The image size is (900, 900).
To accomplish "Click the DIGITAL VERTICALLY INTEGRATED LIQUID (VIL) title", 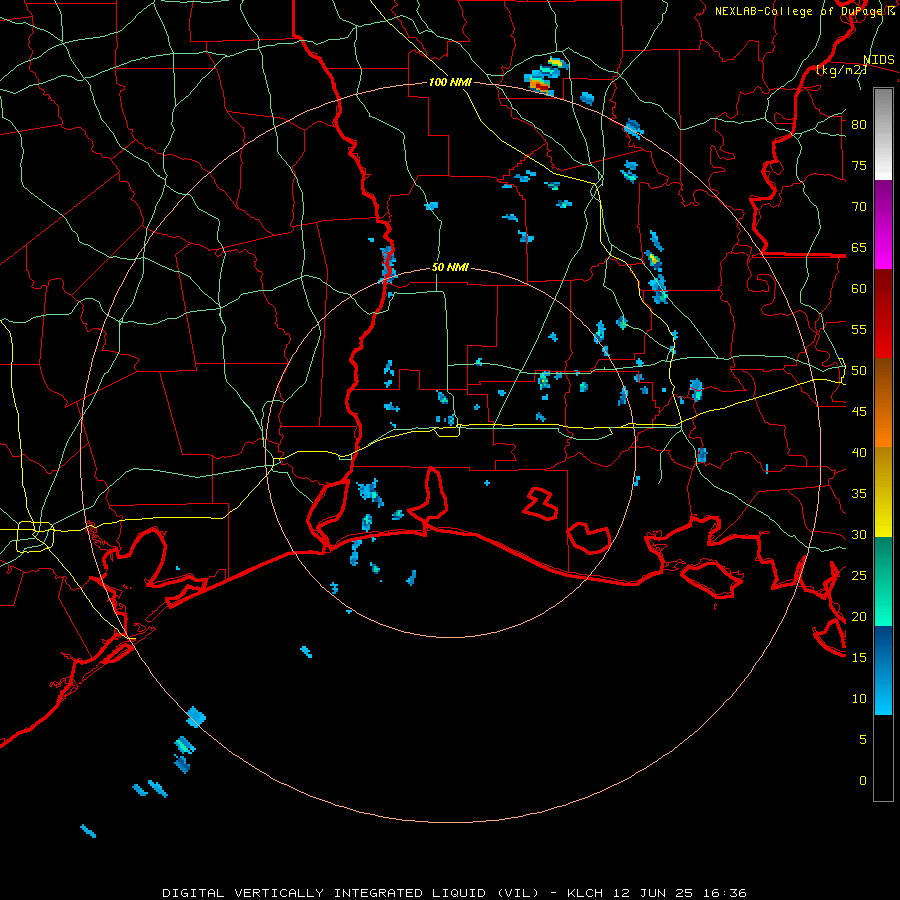I will click(x=350, y=893).
